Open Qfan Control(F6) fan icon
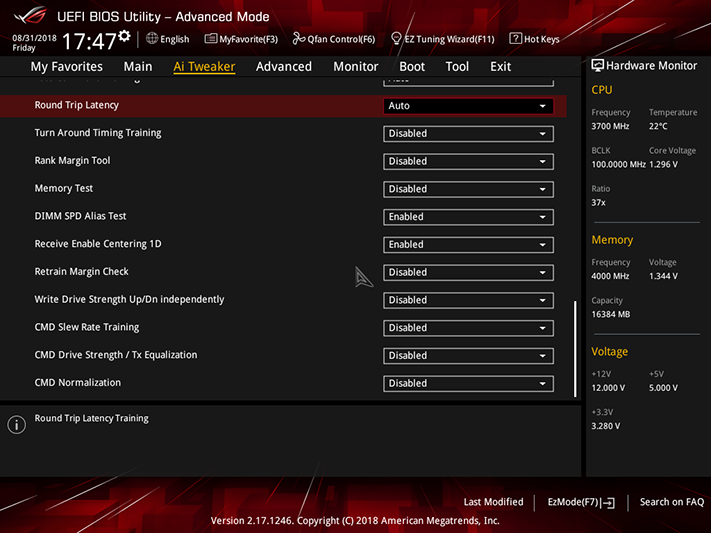Image resolution: width=711 pixels, height=533 pixels. (298, 39)
